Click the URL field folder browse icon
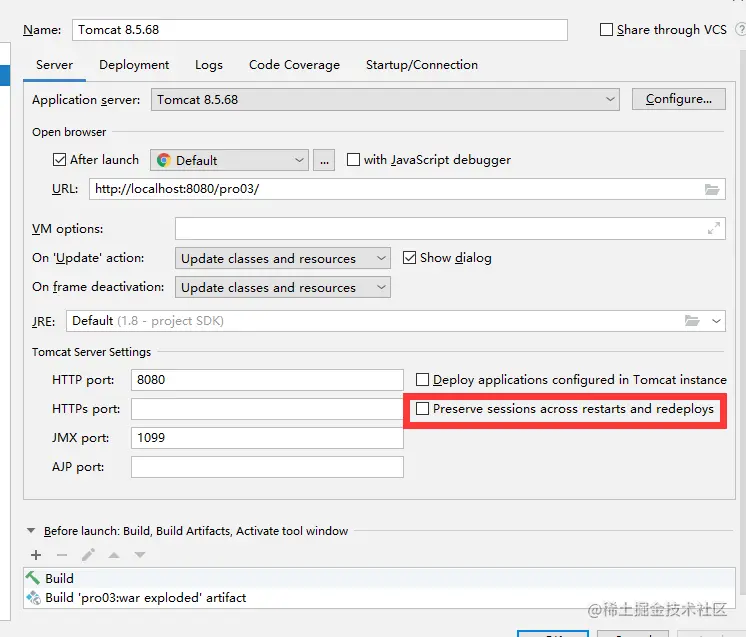The image size is (746, 637). 712,189
